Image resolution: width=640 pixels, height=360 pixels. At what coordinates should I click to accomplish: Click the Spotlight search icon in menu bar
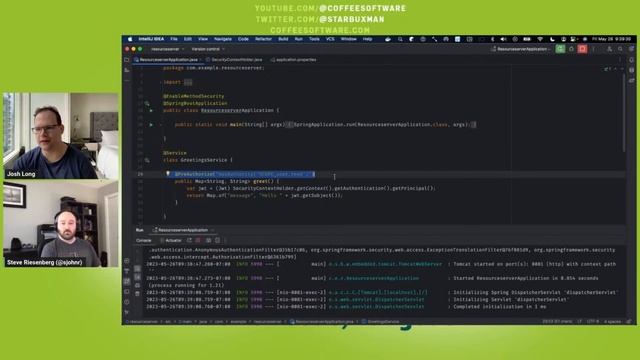tap(400, 39)
